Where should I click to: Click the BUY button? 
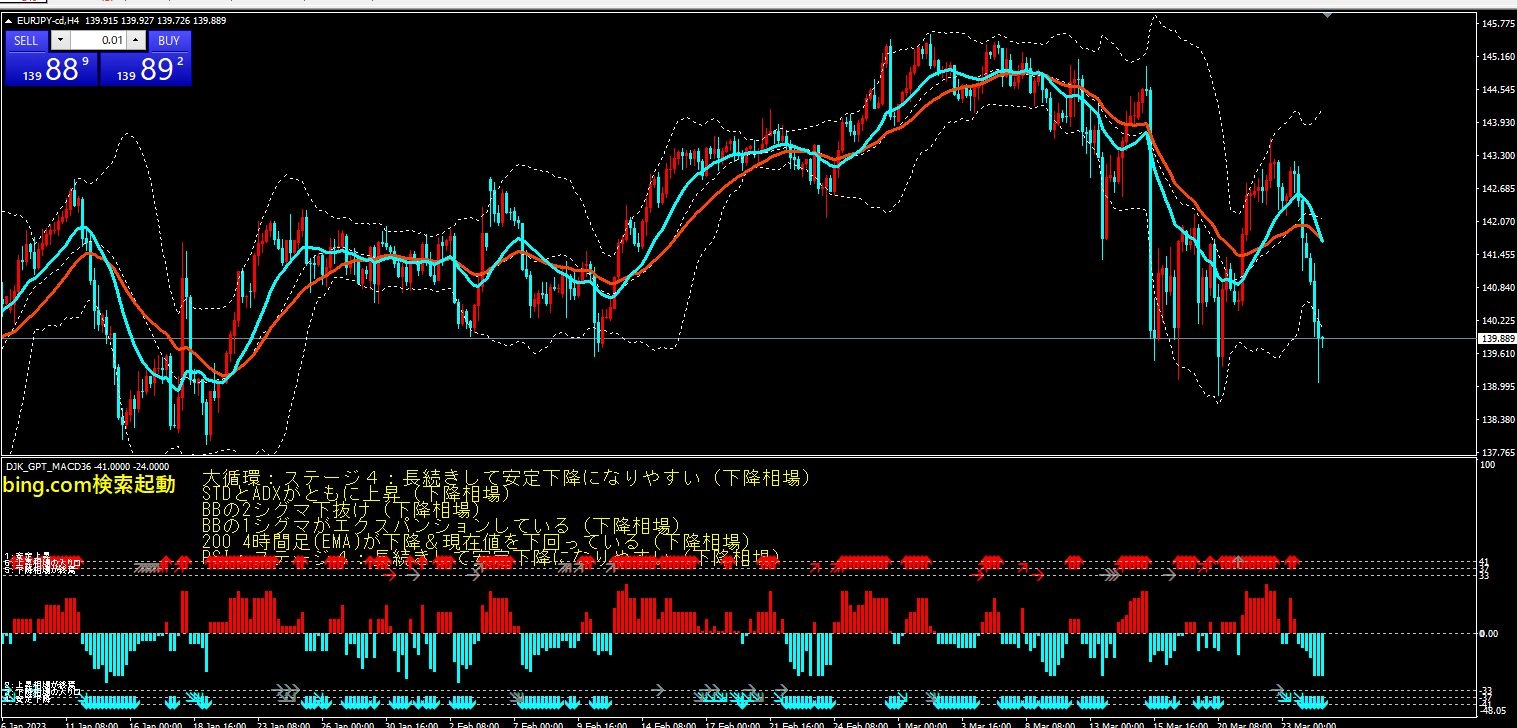click(x=169, y=40)
